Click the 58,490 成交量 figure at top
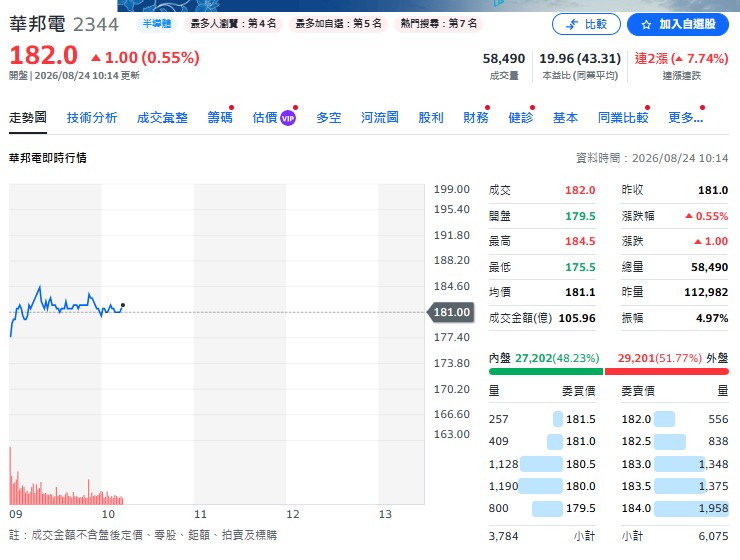This screenshot has height=560, width=740. click(504, 59)
